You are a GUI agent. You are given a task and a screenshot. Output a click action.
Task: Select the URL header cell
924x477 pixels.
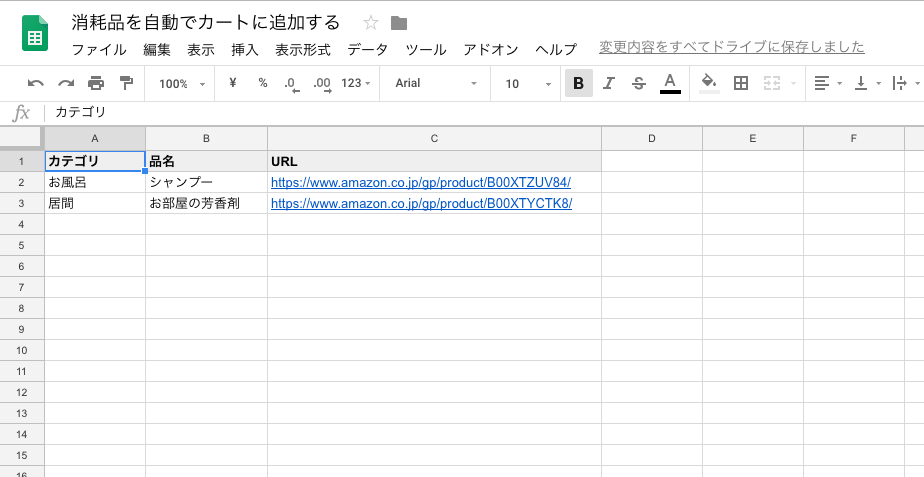pyautogui.click(x=434, y=161)
